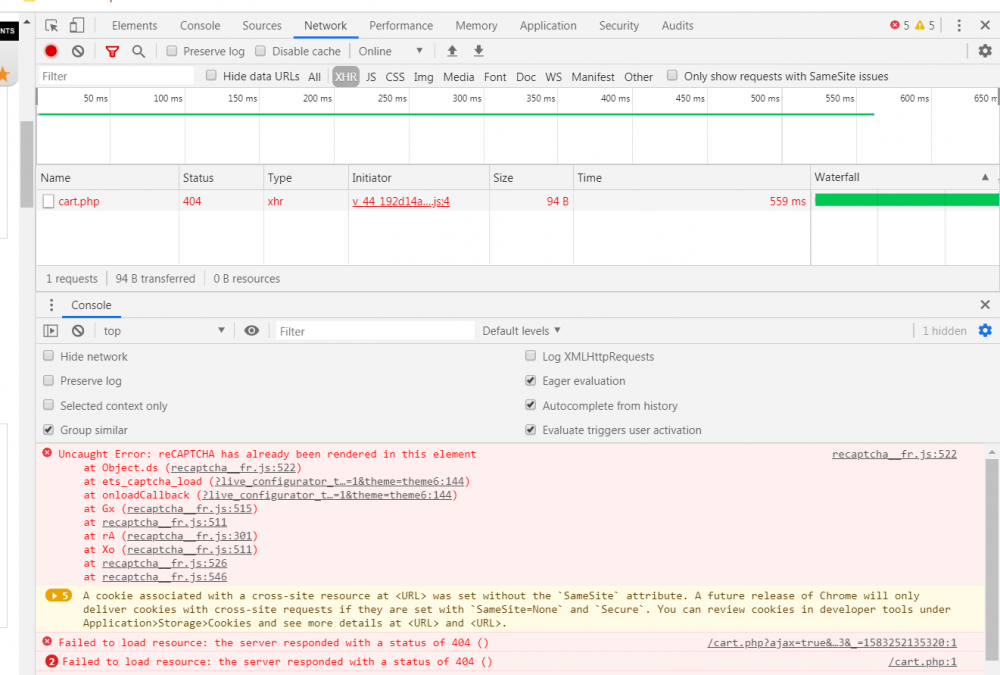Switch to the Elements tab
The height and width of the screenshot is (675, 1000).
click(x=134, y=26)
